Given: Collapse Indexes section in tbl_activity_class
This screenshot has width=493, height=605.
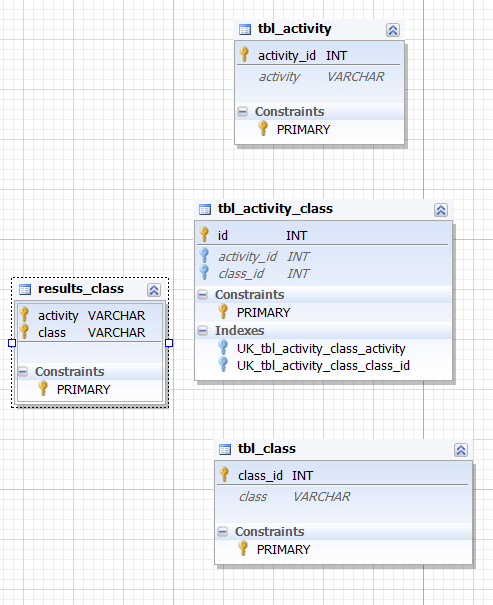Looking at the screenshot, I should 202,331.
